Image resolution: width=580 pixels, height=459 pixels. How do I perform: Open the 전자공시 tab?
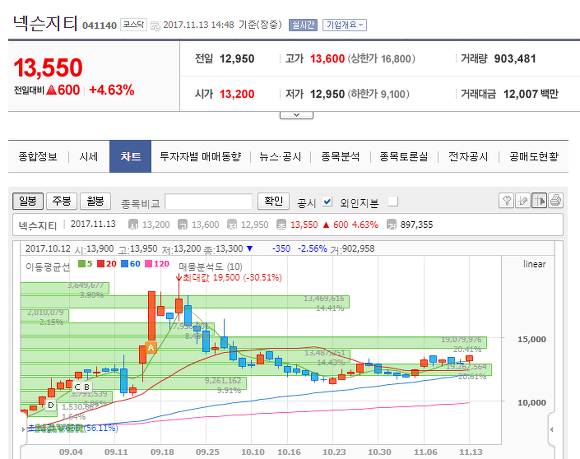click(468, 156)
